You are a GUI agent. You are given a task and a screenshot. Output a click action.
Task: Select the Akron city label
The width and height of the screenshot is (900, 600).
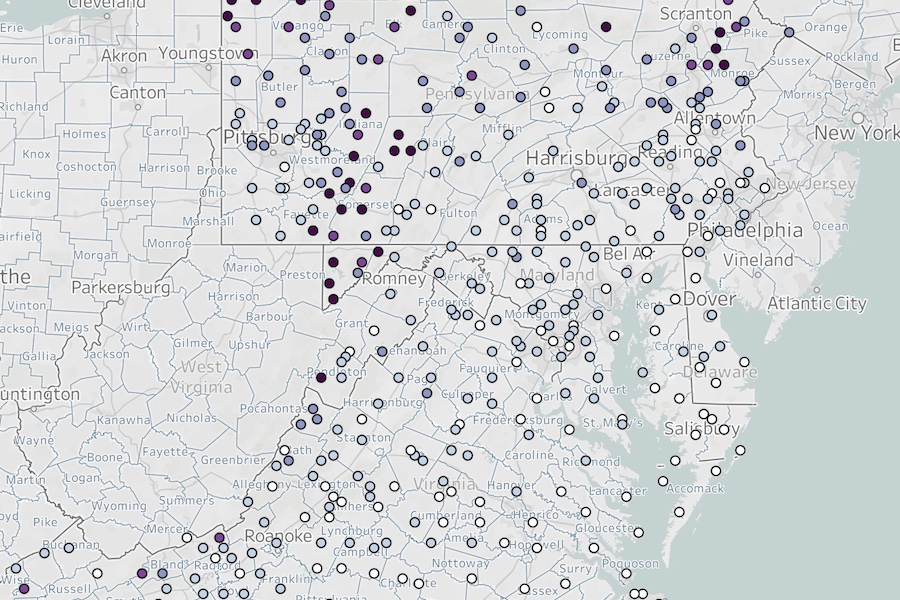[124, 56]
